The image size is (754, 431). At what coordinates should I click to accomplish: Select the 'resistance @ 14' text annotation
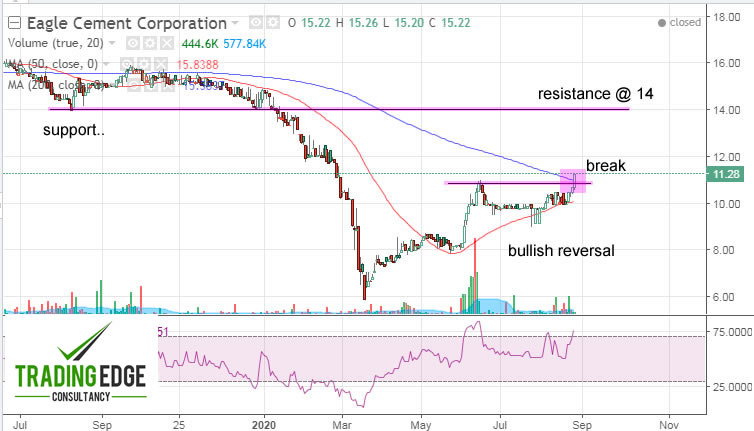pos(595,93)
